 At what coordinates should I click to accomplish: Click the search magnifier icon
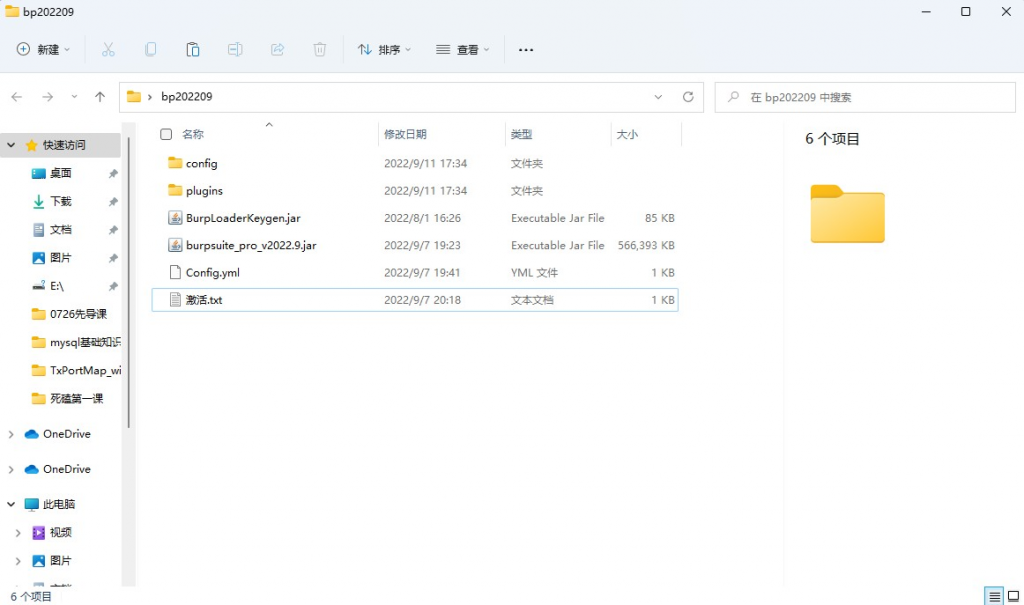click(734, 97)
